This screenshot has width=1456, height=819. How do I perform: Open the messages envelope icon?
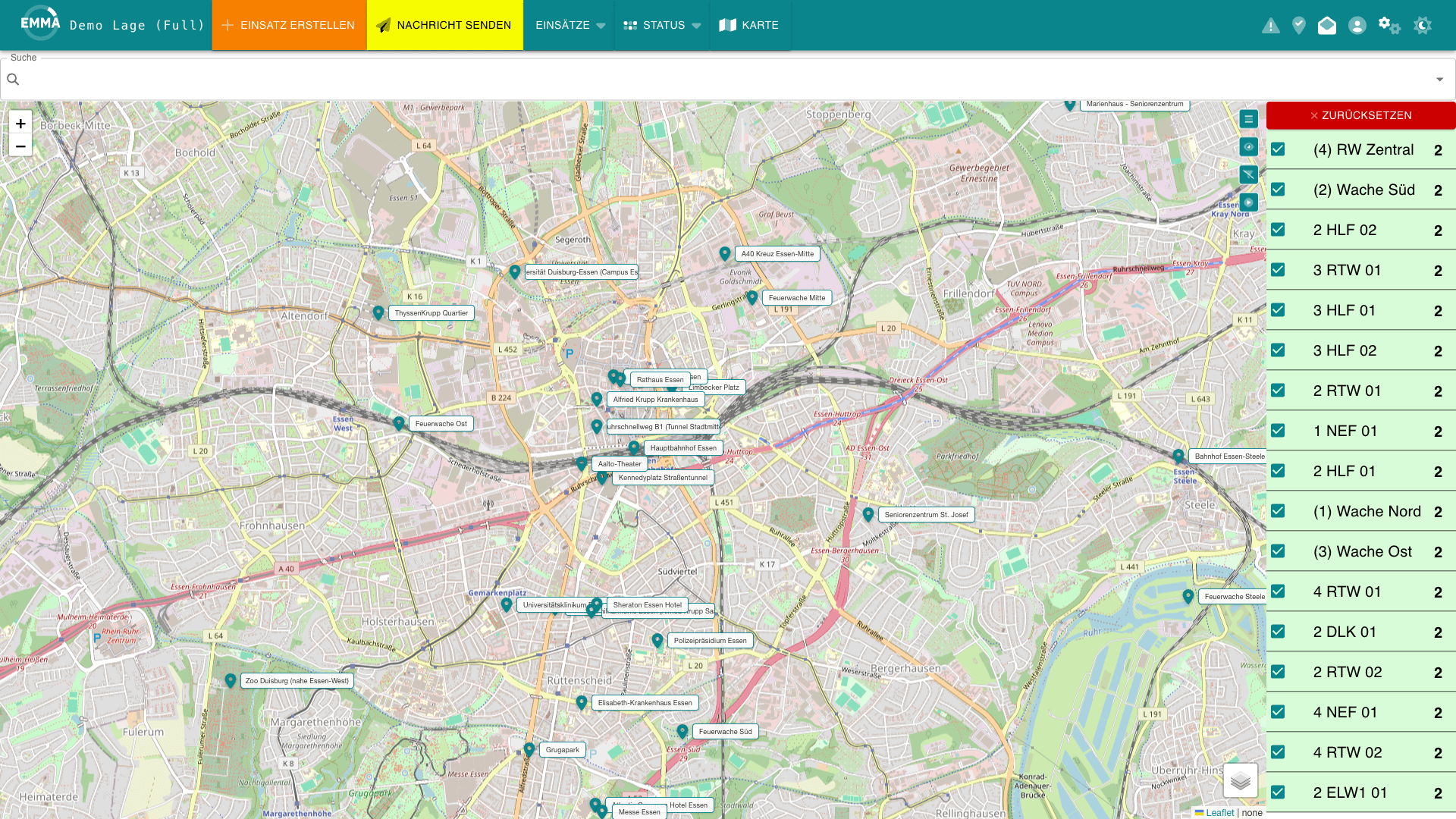click(1327, 26)
